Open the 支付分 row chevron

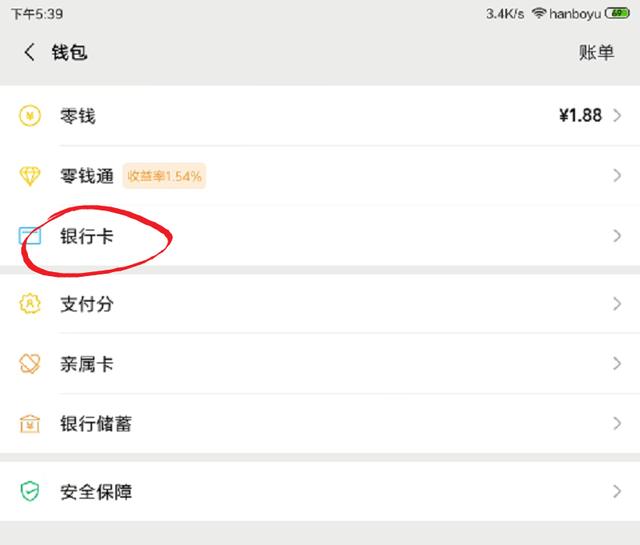[x=617, y=304]
